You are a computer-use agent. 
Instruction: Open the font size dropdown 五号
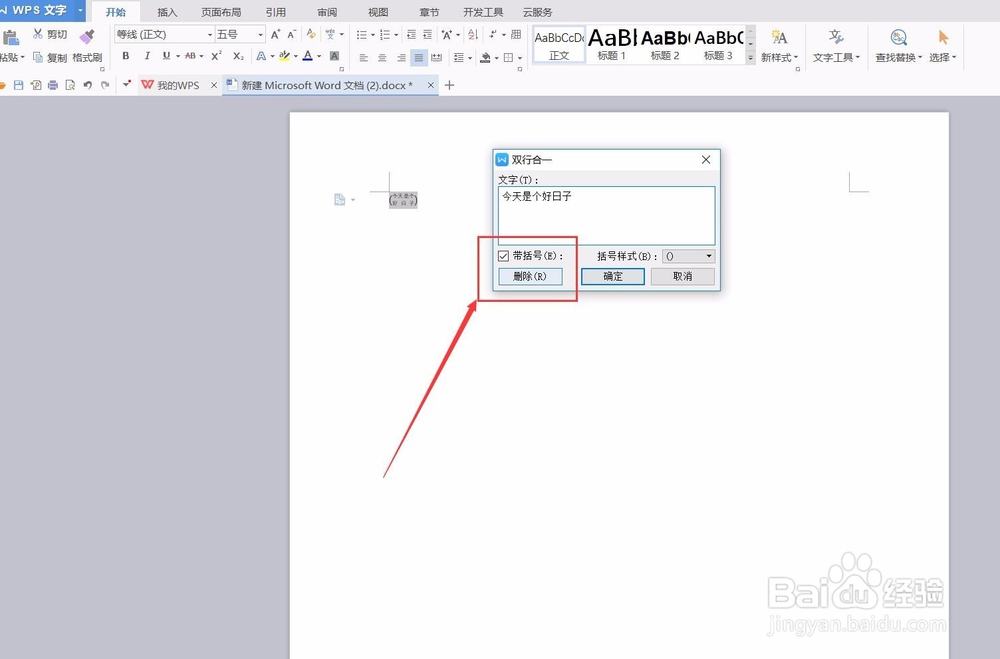pos(260,34)
